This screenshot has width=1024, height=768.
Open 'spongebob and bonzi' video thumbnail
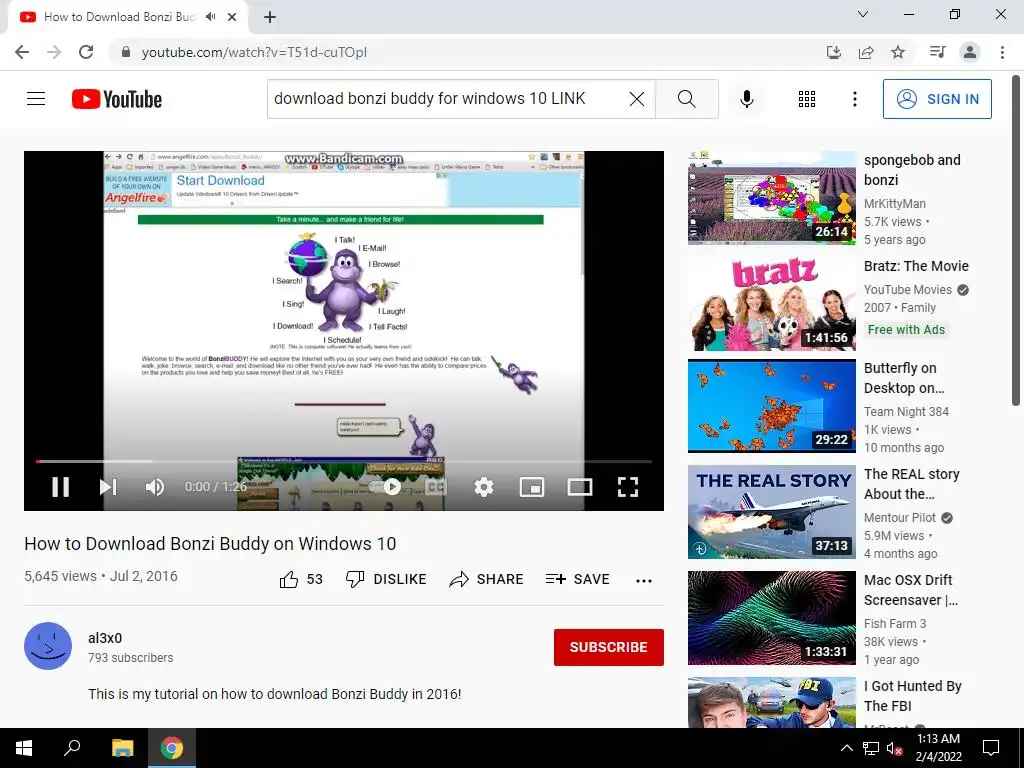point(772,198)
